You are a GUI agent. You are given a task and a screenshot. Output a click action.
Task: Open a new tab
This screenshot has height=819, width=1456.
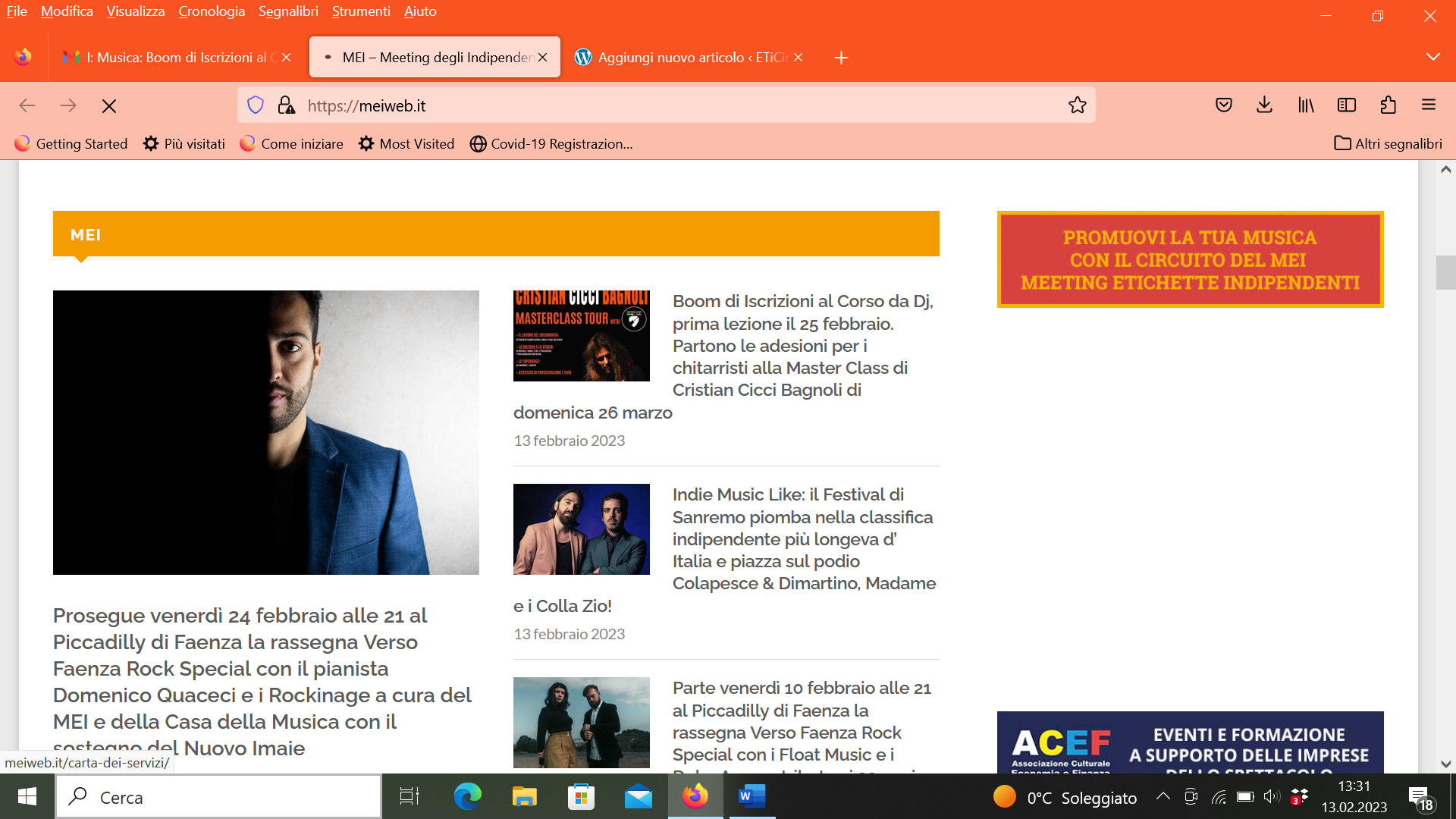tap(841, 58)
